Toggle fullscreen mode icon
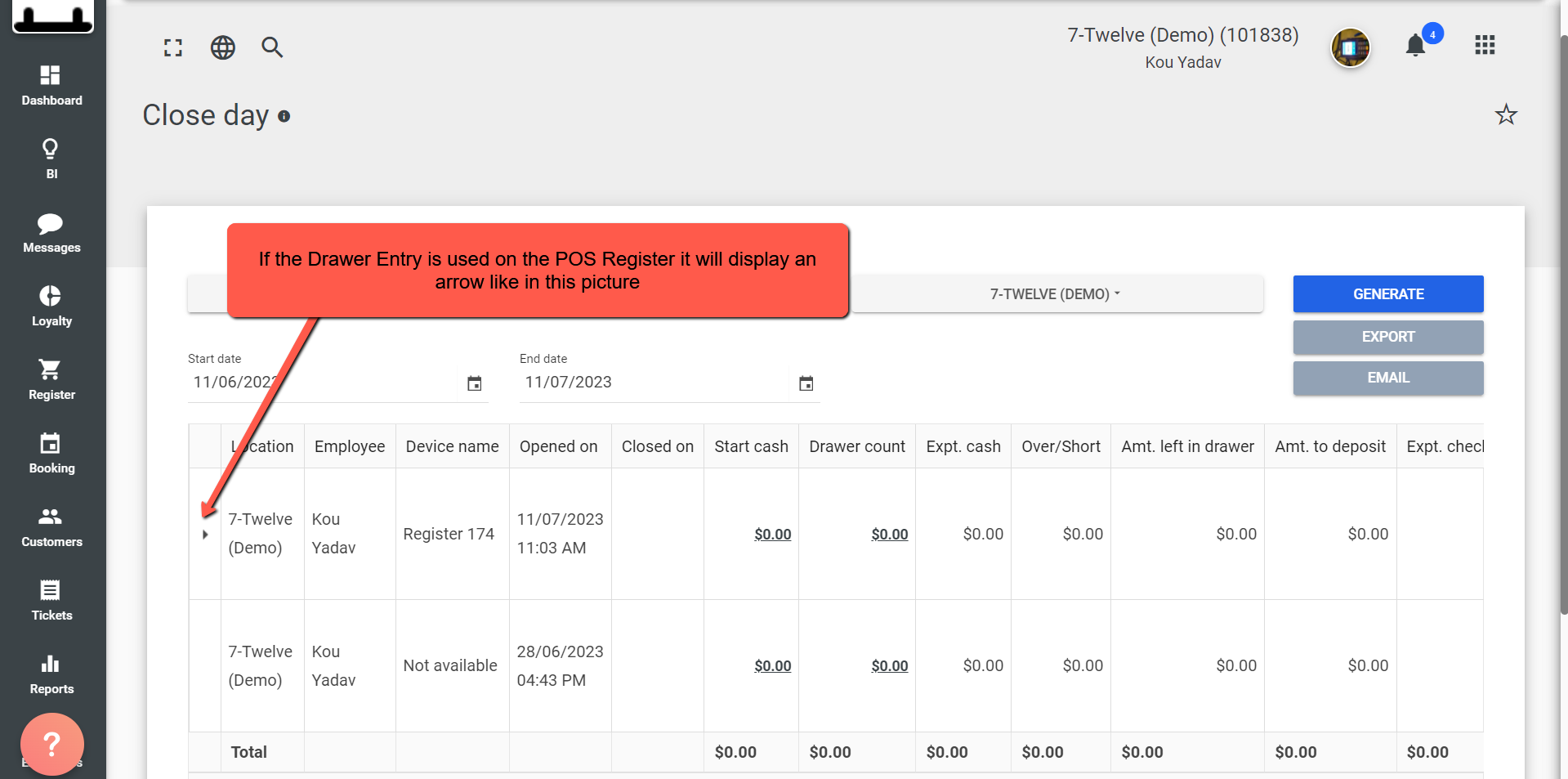 [x=173, y=47]
